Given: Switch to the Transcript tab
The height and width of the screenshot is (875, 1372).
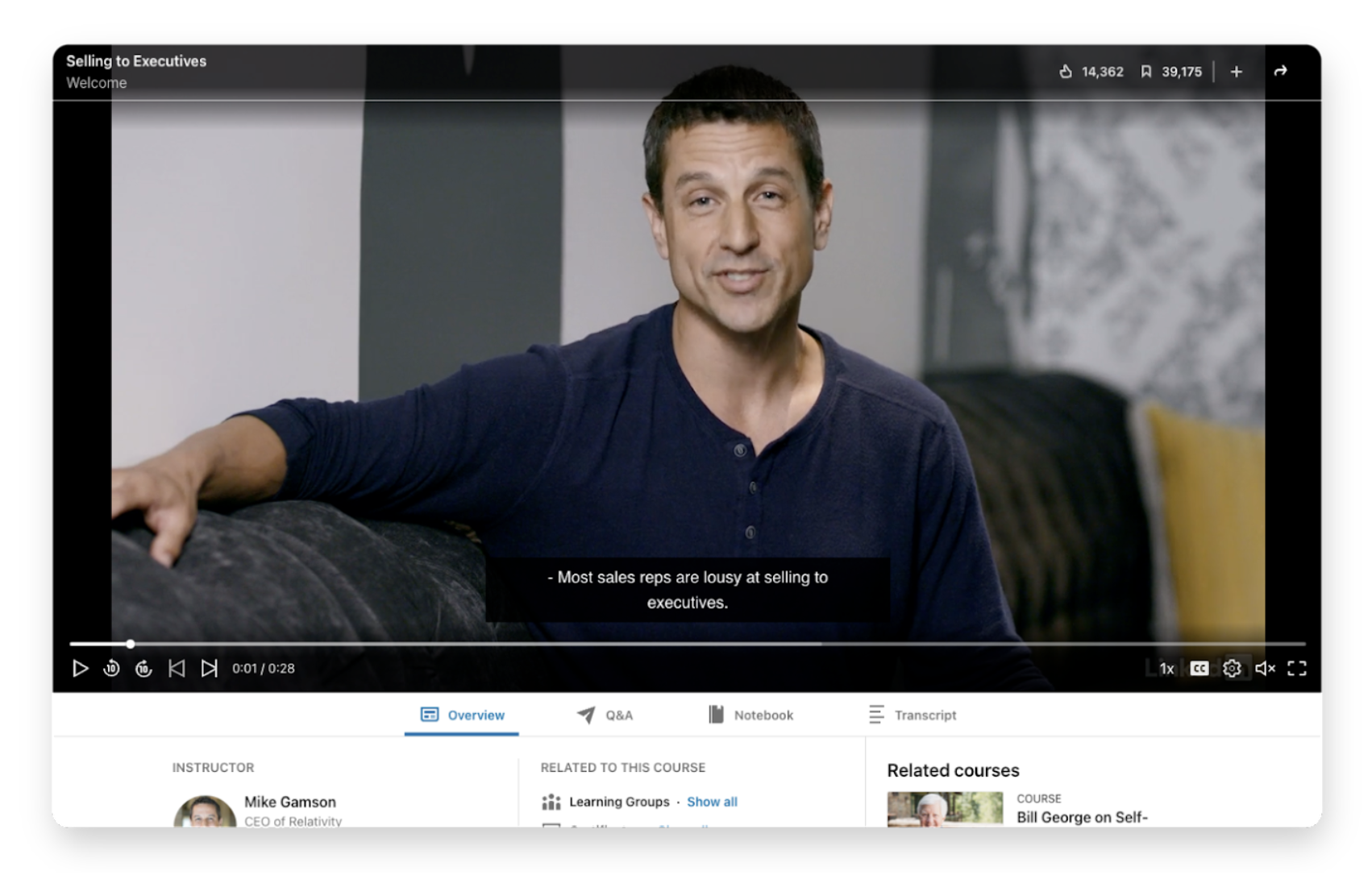Looking at the screenshot, I should pos(925,715).
